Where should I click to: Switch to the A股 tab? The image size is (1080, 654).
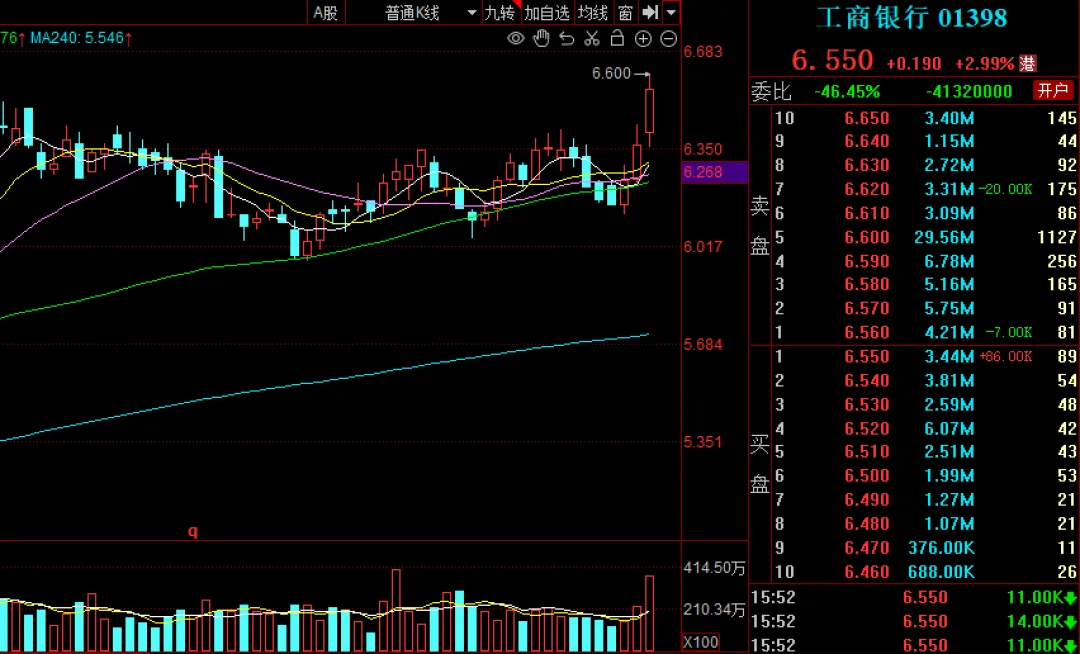[326, 12]
